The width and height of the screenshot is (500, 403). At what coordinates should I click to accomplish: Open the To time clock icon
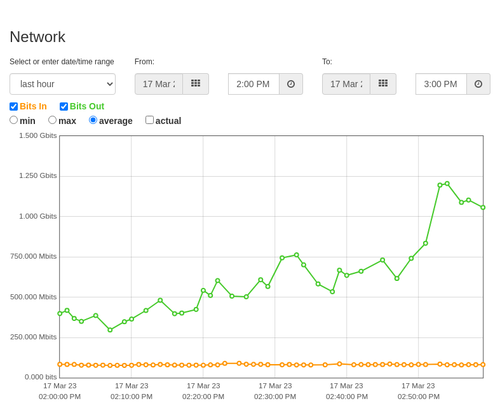pyautogui.click(x=478, y=84)
